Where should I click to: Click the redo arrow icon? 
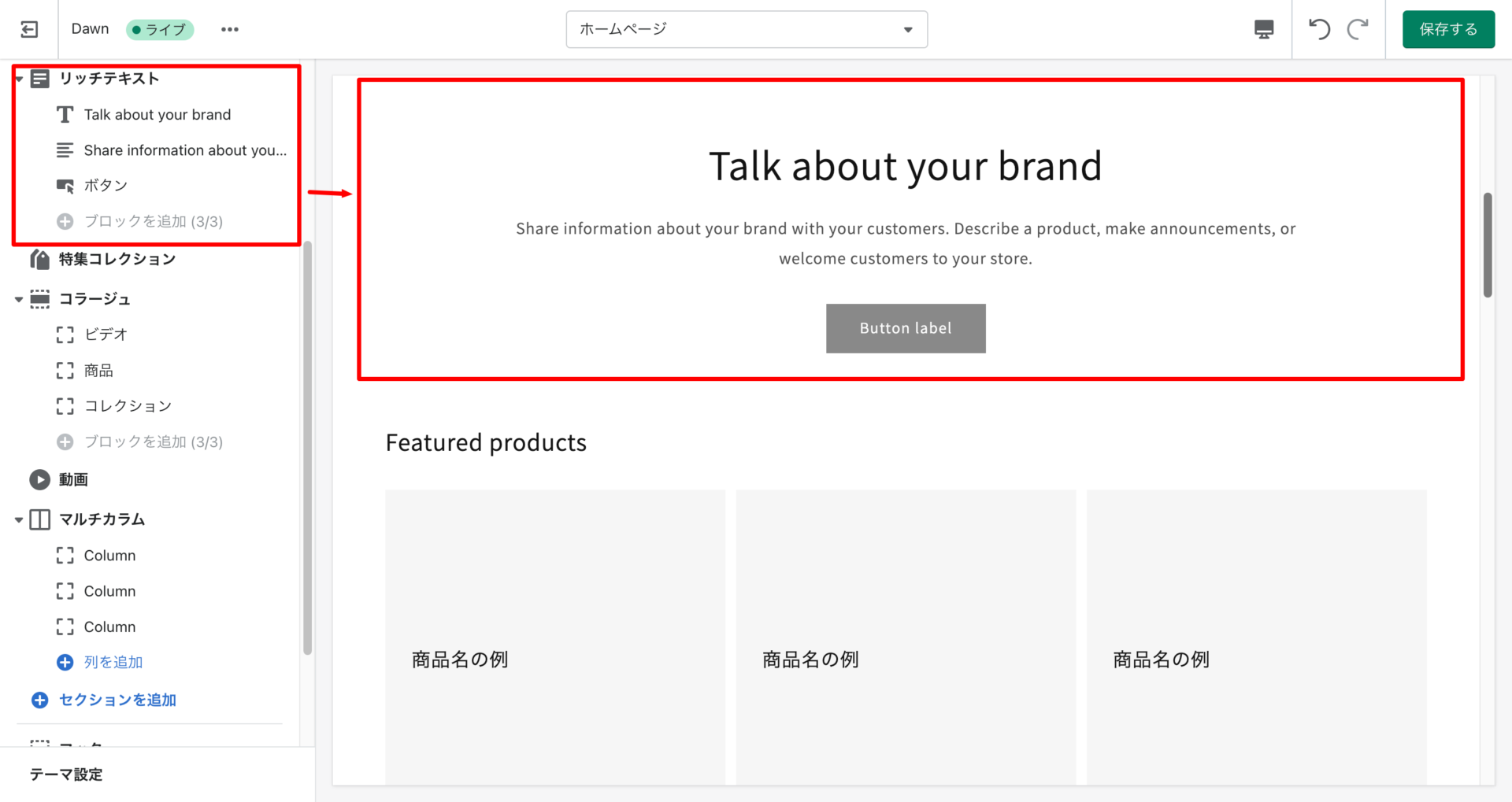tap(1358, 29)
